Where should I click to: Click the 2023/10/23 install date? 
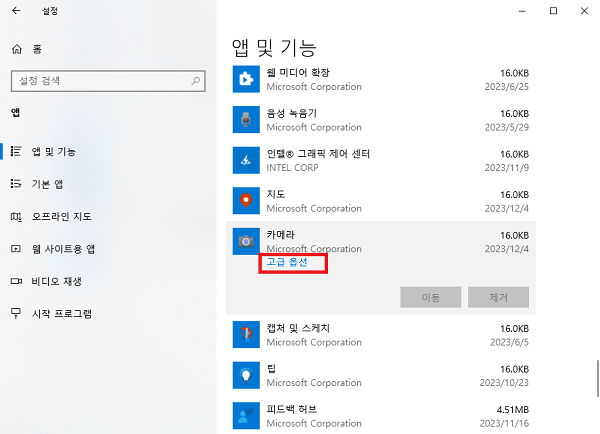(504, 383)
